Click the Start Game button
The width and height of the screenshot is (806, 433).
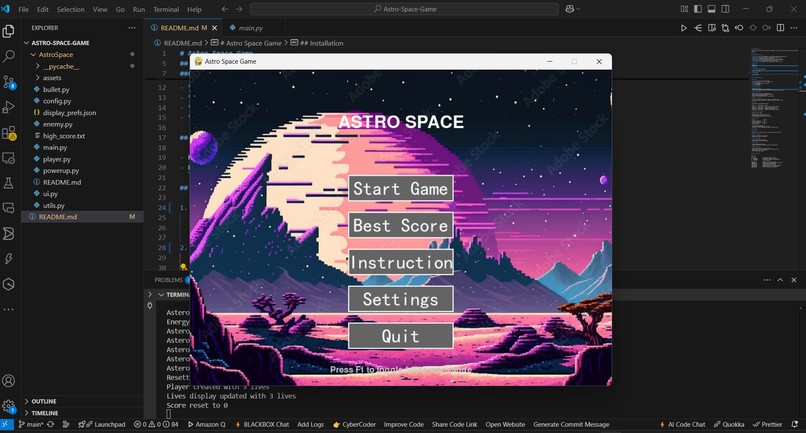pyautogui.click(x=400, y=188)
